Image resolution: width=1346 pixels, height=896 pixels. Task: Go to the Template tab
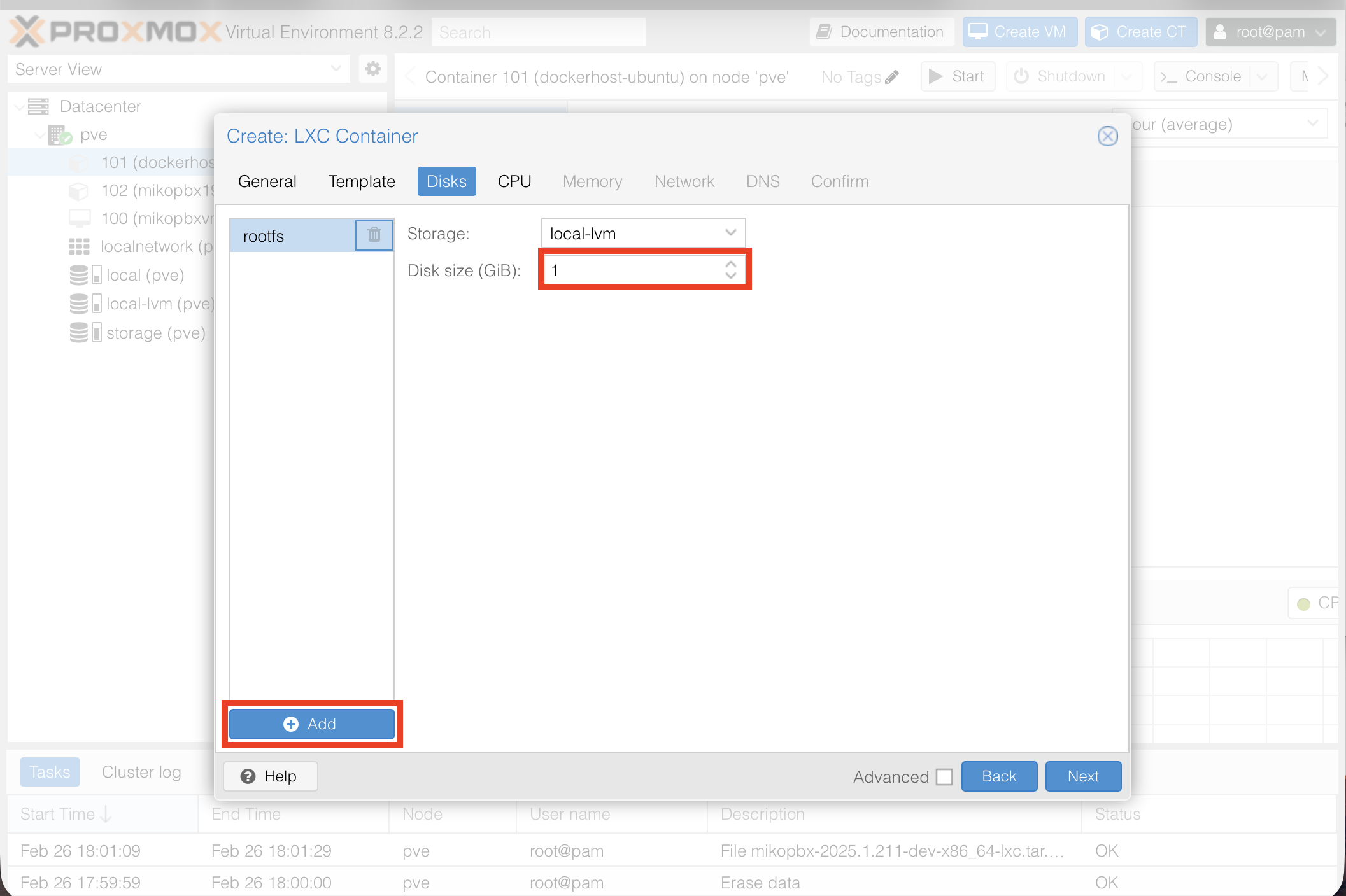[361, 181]
